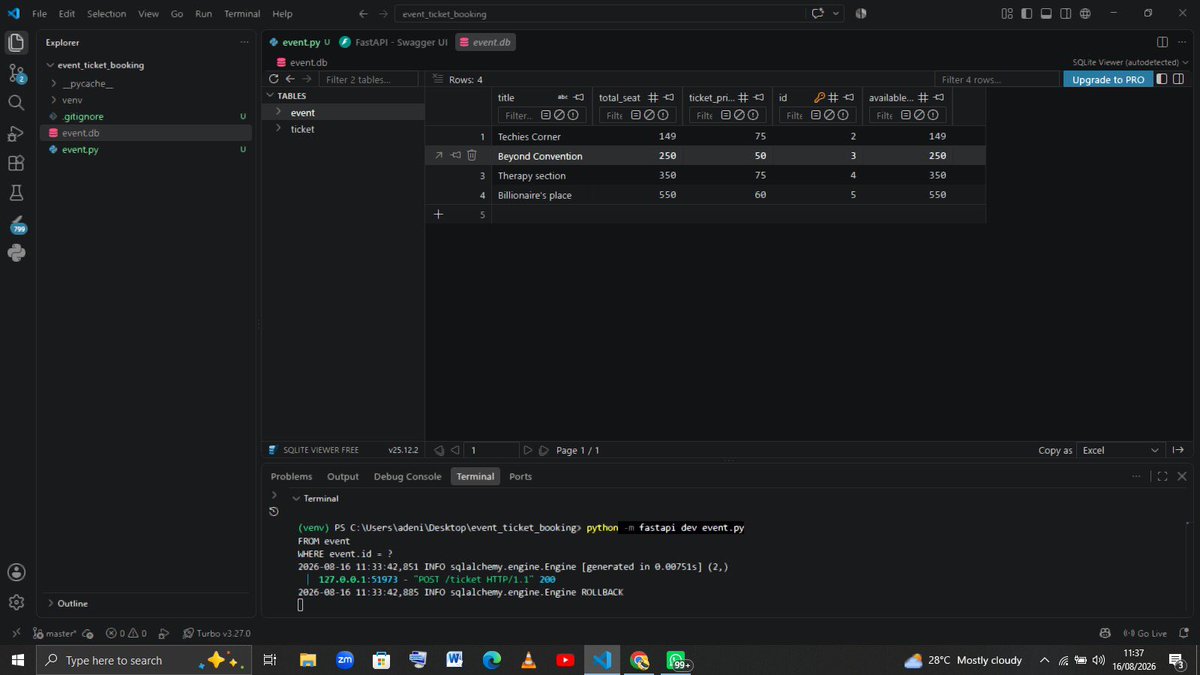Open the Copy as Excel format dropdown

[x=1123, y=450]
